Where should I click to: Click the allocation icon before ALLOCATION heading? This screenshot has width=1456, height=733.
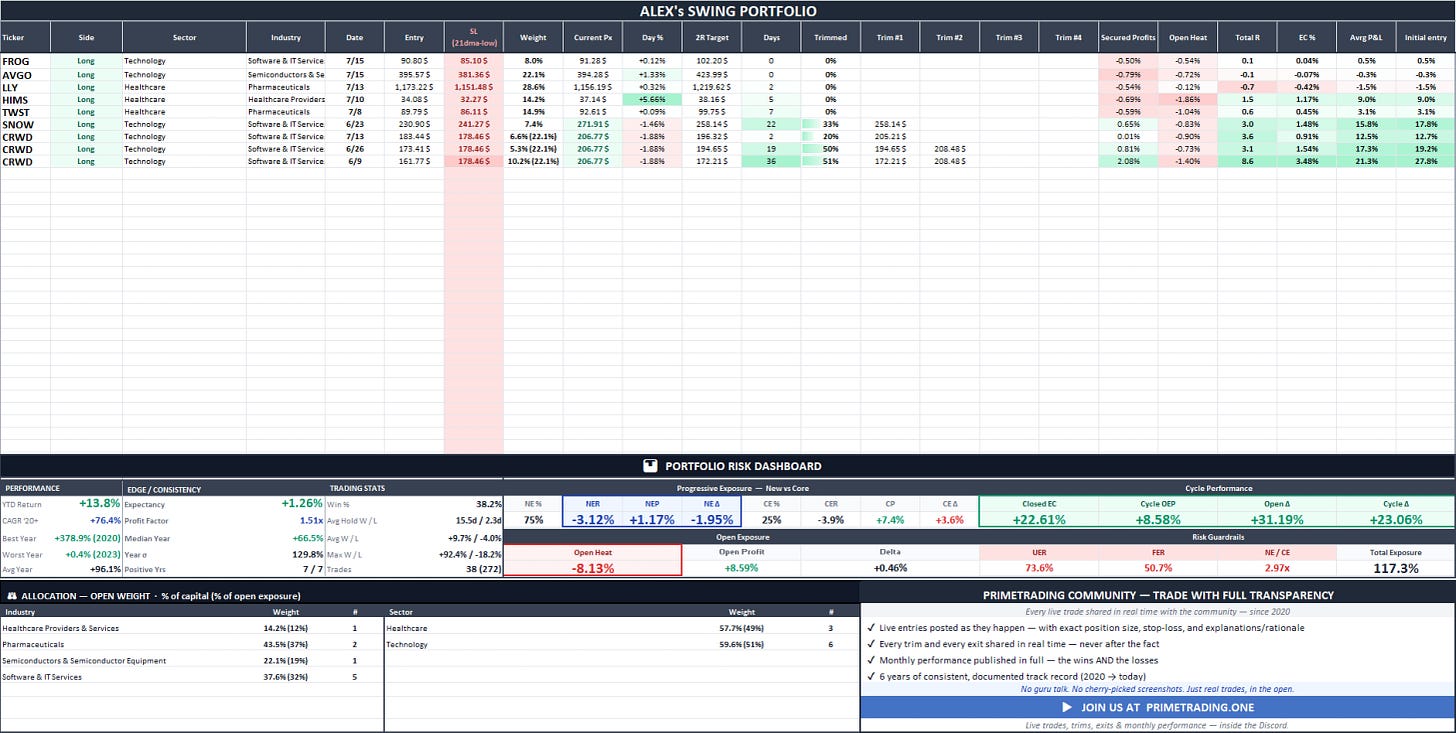[11, 595]
